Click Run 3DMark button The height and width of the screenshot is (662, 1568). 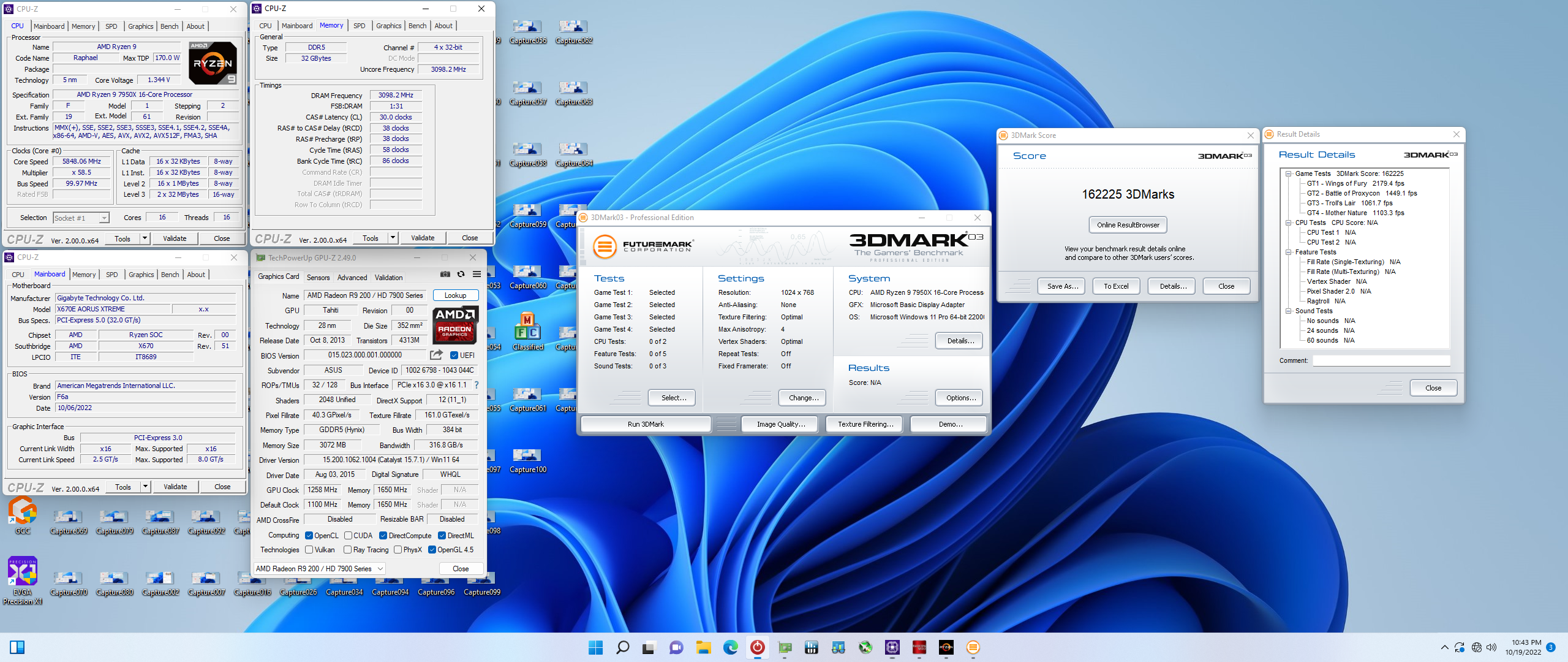pyautogui.click(x=646, y=424)
